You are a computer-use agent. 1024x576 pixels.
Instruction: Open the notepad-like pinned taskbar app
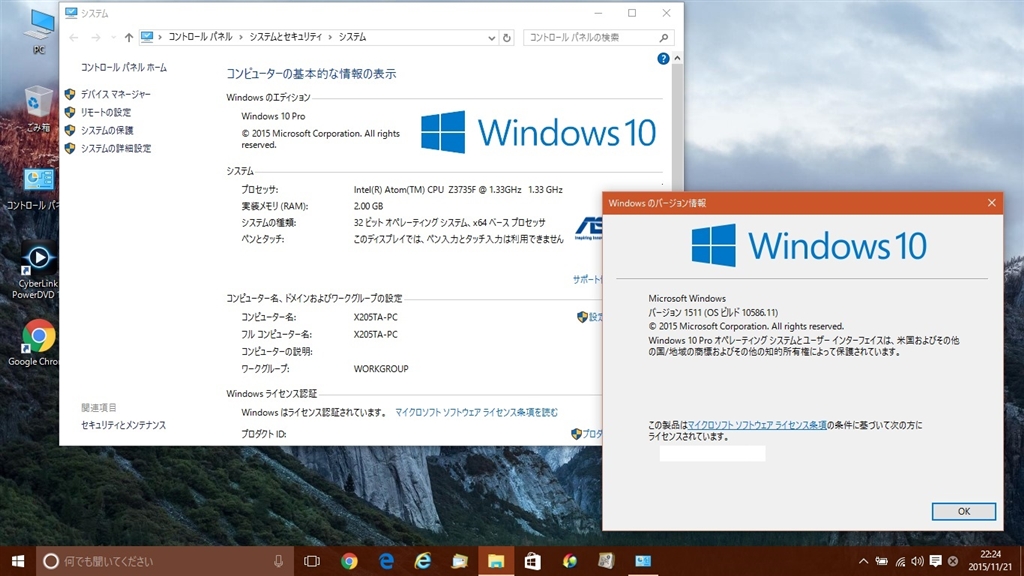click(606, 561)
